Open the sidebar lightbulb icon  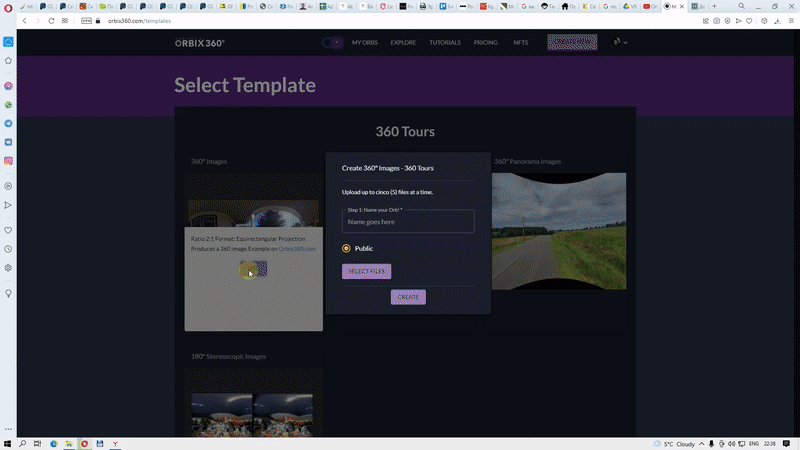click(8, 293)
